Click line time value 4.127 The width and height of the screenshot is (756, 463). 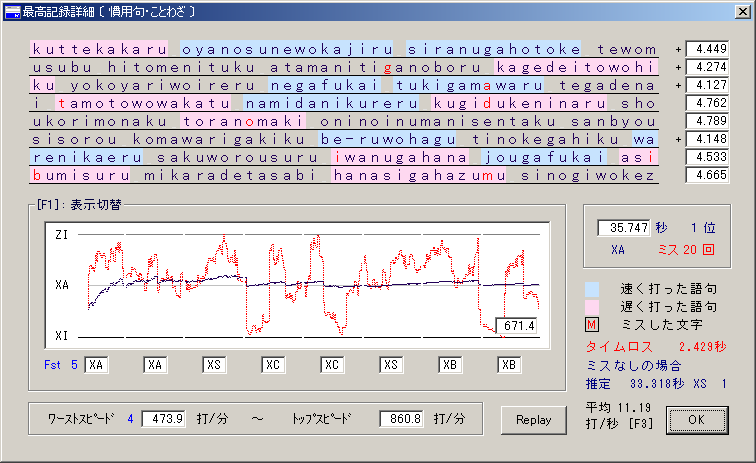pos(707,85)
